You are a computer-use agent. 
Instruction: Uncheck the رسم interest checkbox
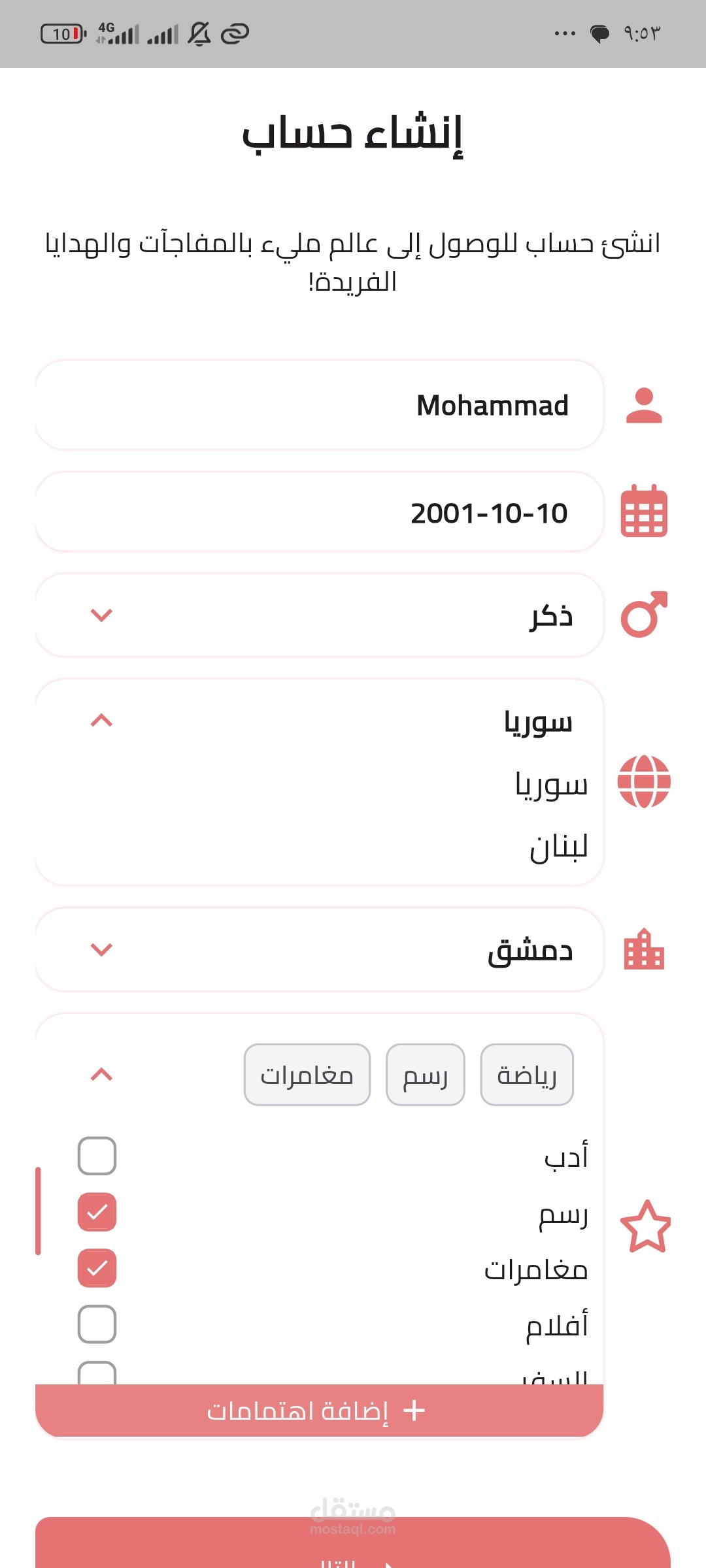pos(97,1212)
